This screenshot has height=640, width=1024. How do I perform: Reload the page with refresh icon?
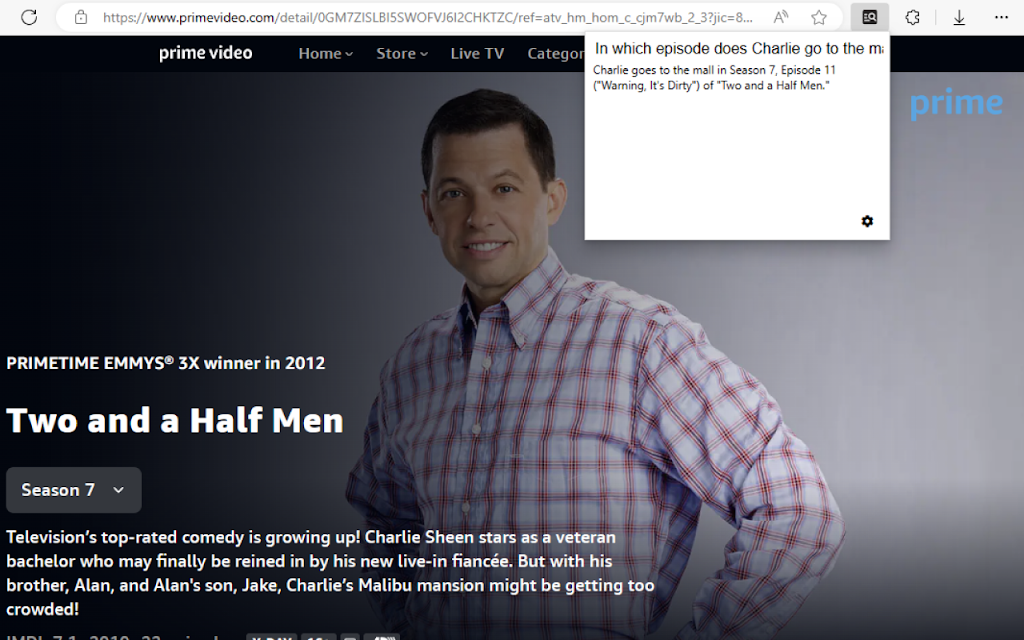(29, 17)
